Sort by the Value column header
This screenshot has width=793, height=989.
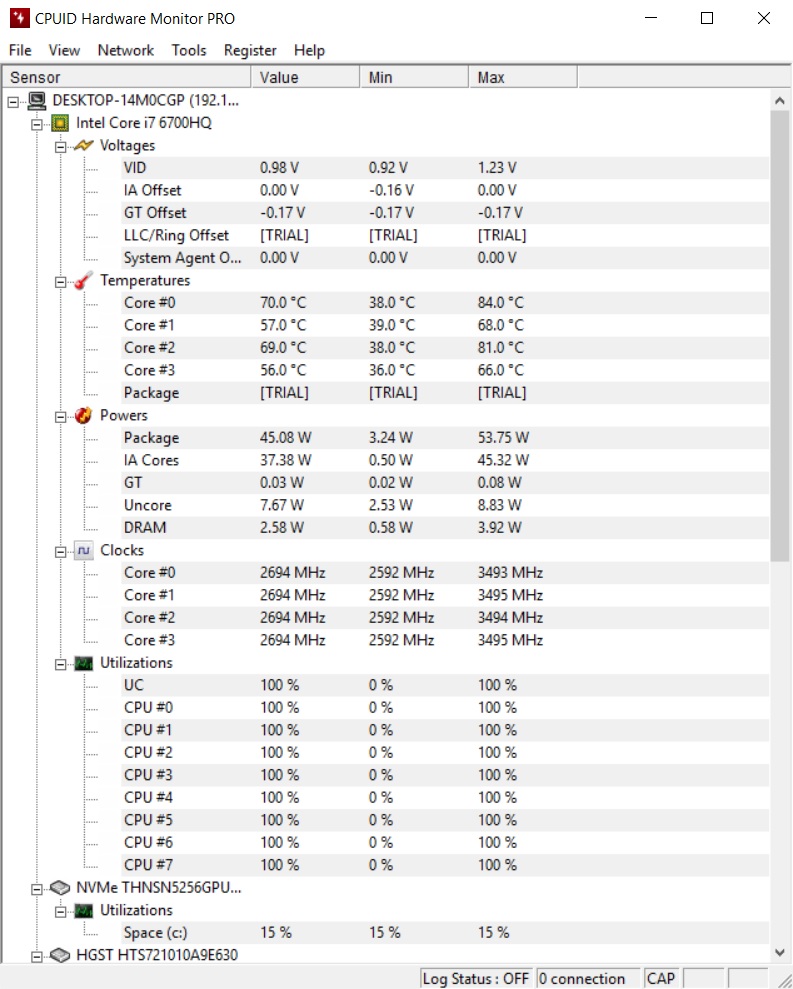coord(305,78)
